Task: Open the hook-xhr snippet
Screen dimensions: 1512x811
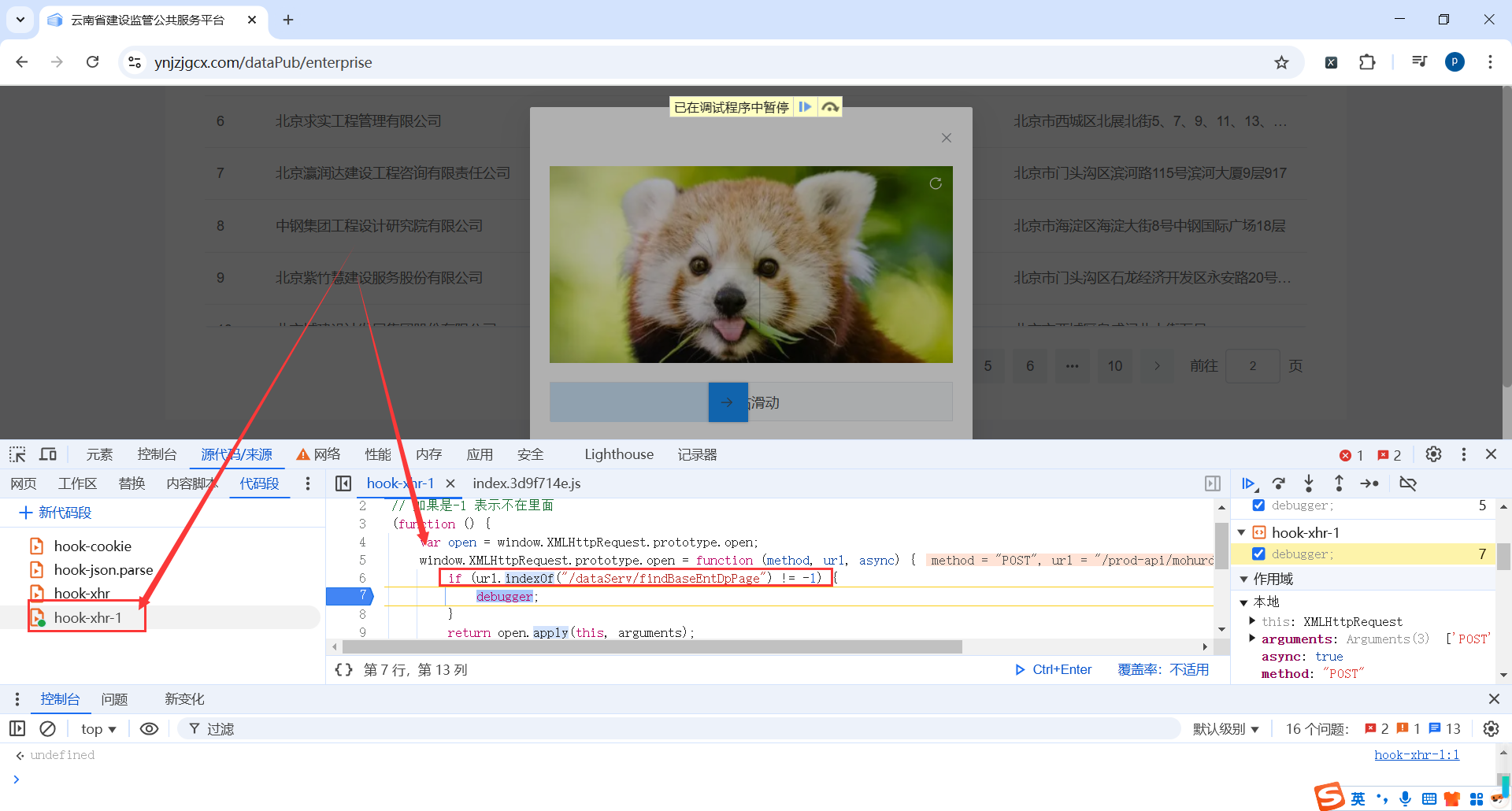Action: pos(82,594)
